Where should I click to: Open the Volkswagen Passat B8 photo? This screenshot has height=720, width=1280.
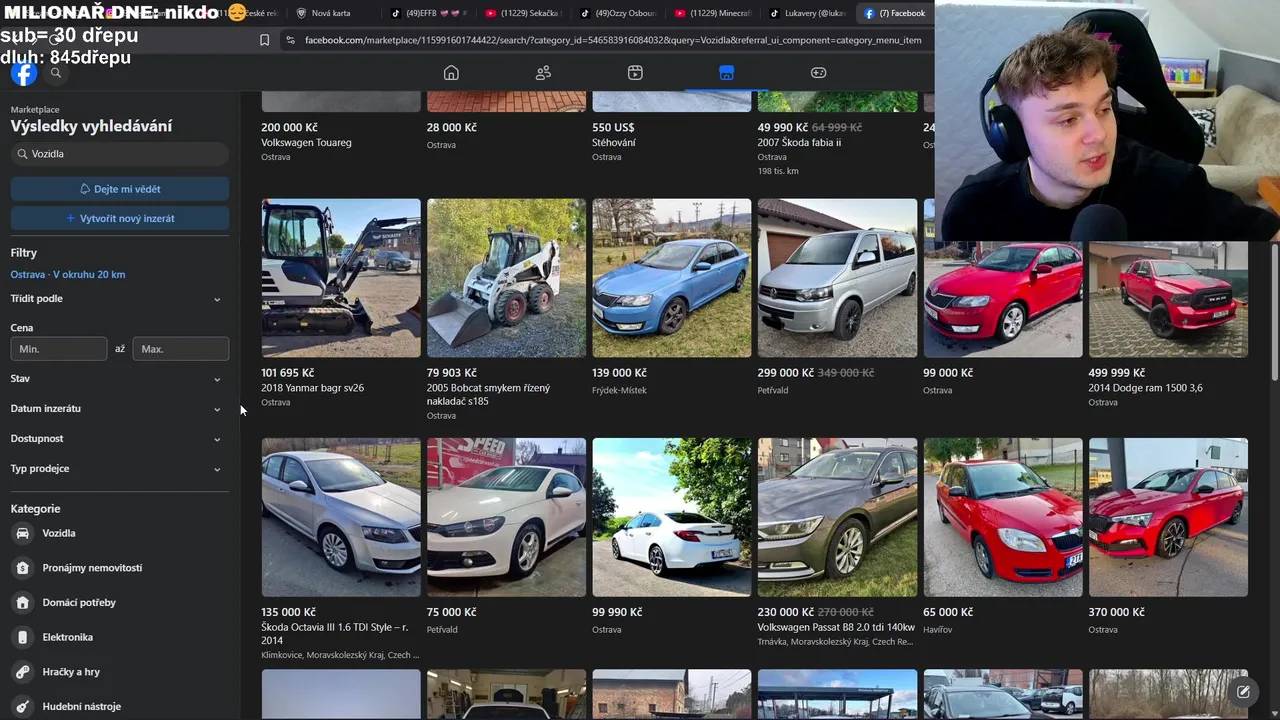click(x=837, y=517)
